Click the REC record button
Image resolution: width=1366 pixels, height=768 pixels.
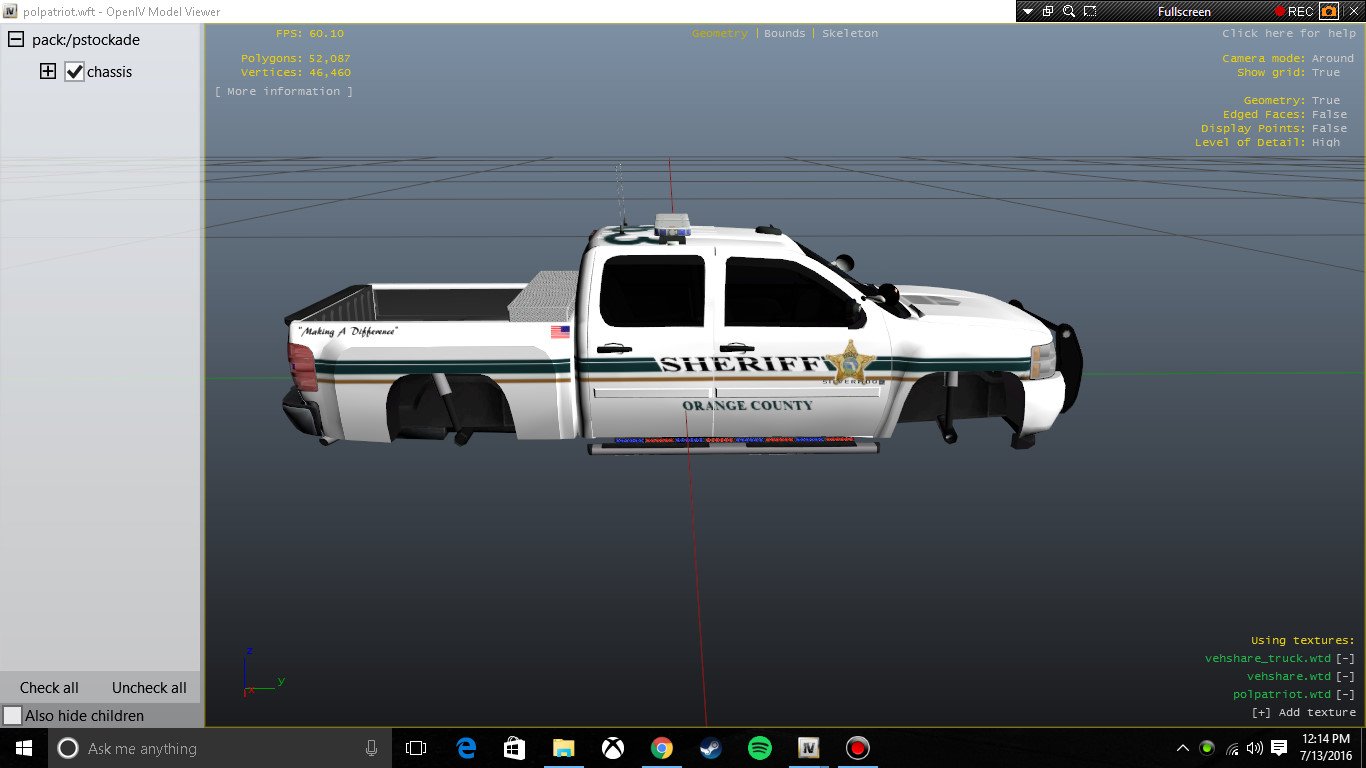(1293, 12)
